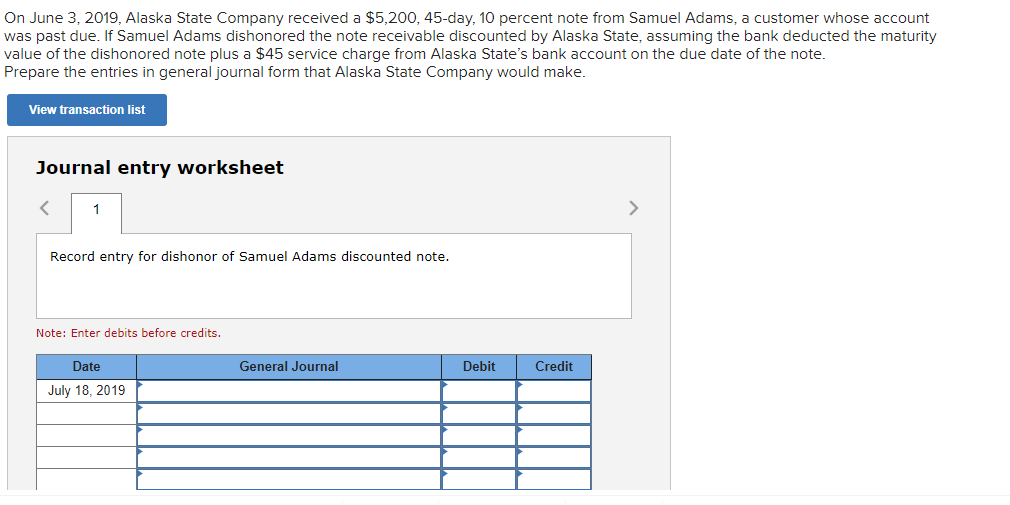
Task: Click the View transaction list button
Action: click(87, 110)
